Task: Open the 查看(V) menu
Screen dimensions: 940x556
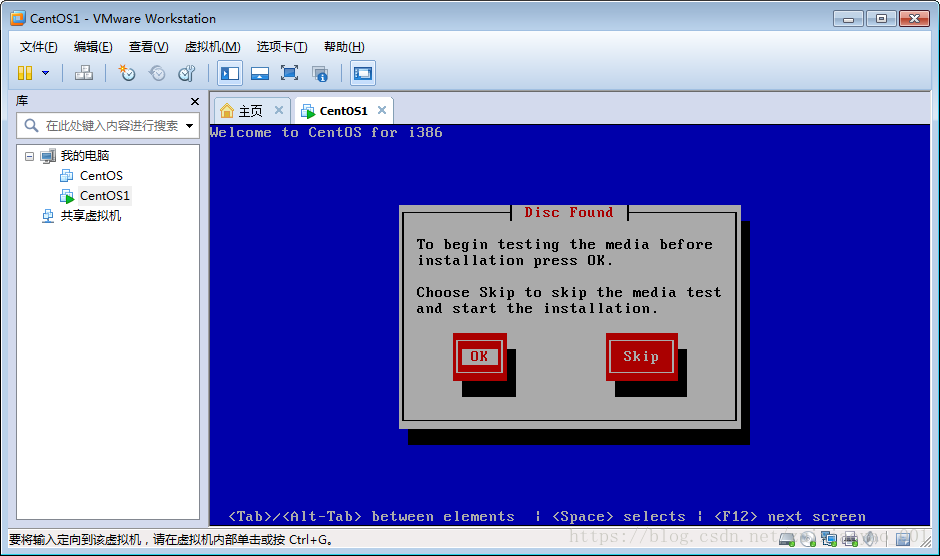Action: coord(148,47)
